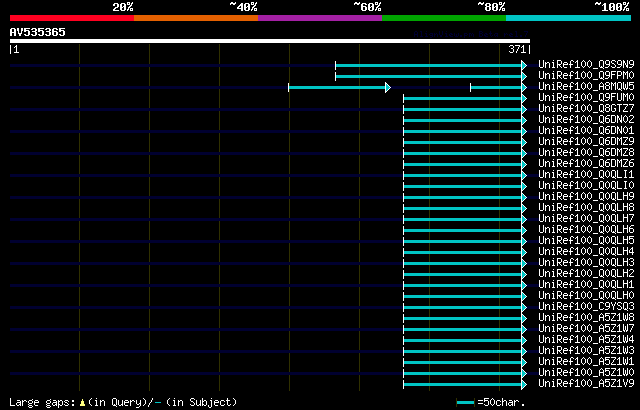The image size is (640, 410).
Task: Click on UniRef100_Q0QLI1
Action: coord(586,174)
